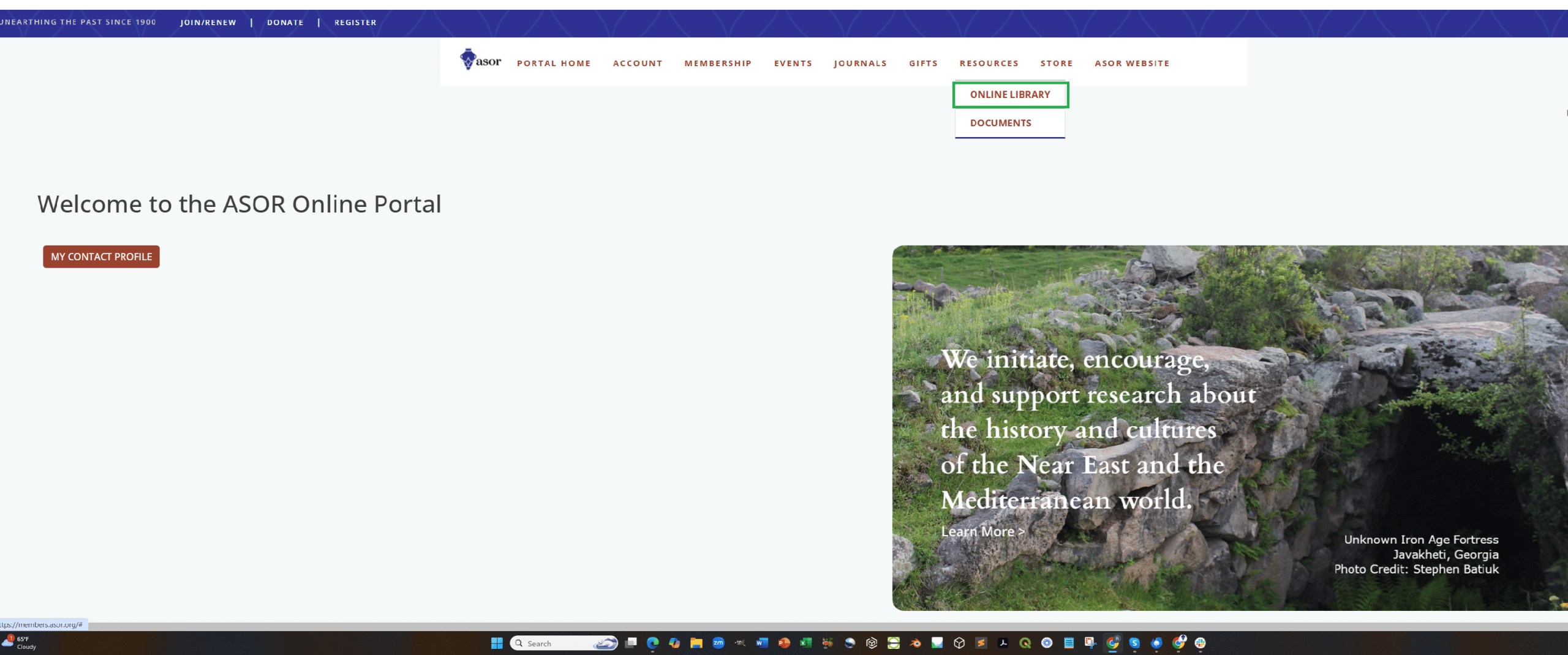Expand the Resources menu
1568x655 pixels.
(x=989, y=63)
